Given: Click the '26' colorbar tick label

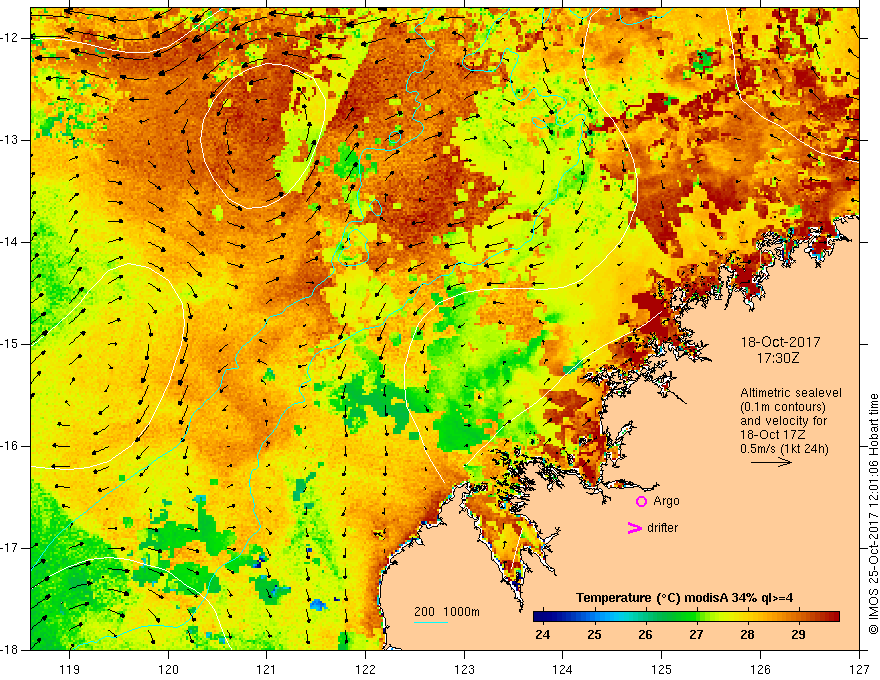Looking at the screenshot, I should [645, 635].
